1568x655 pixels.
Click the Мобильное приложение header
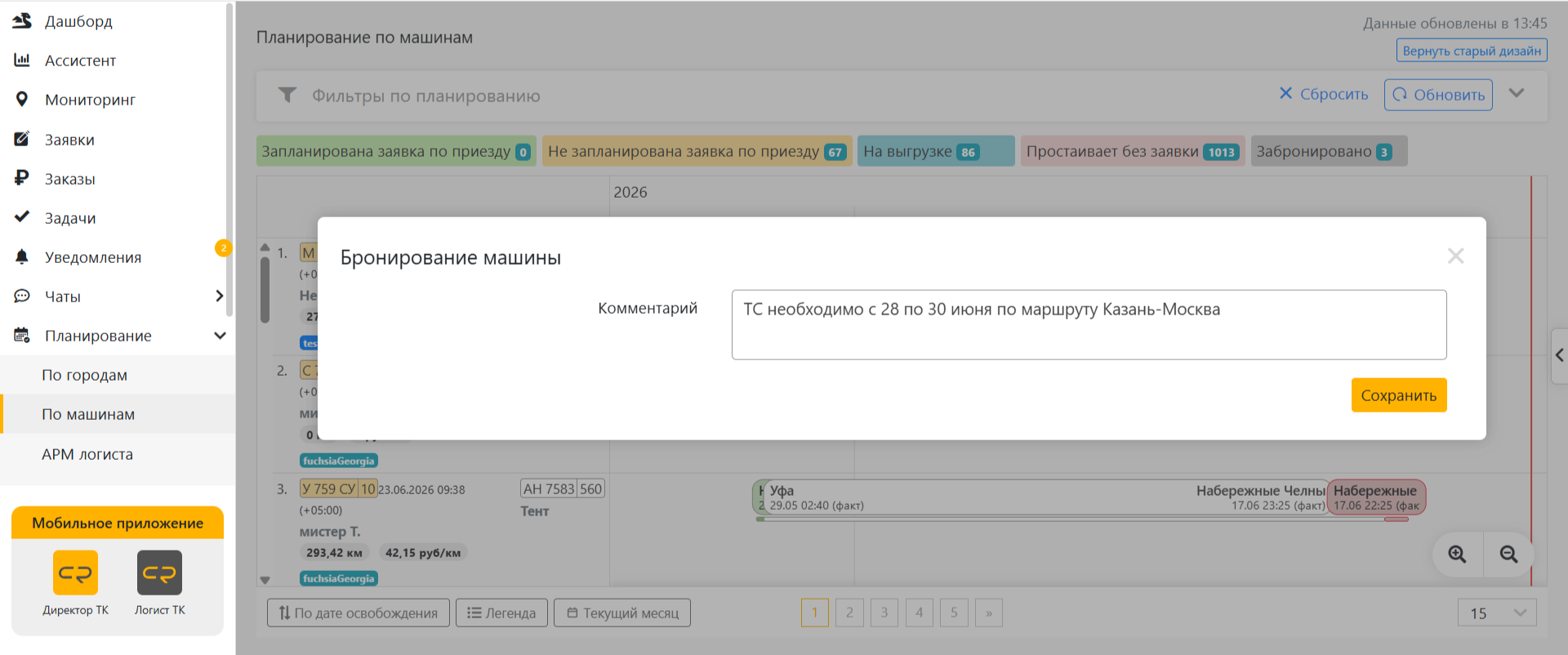click(x=118, y=523)
